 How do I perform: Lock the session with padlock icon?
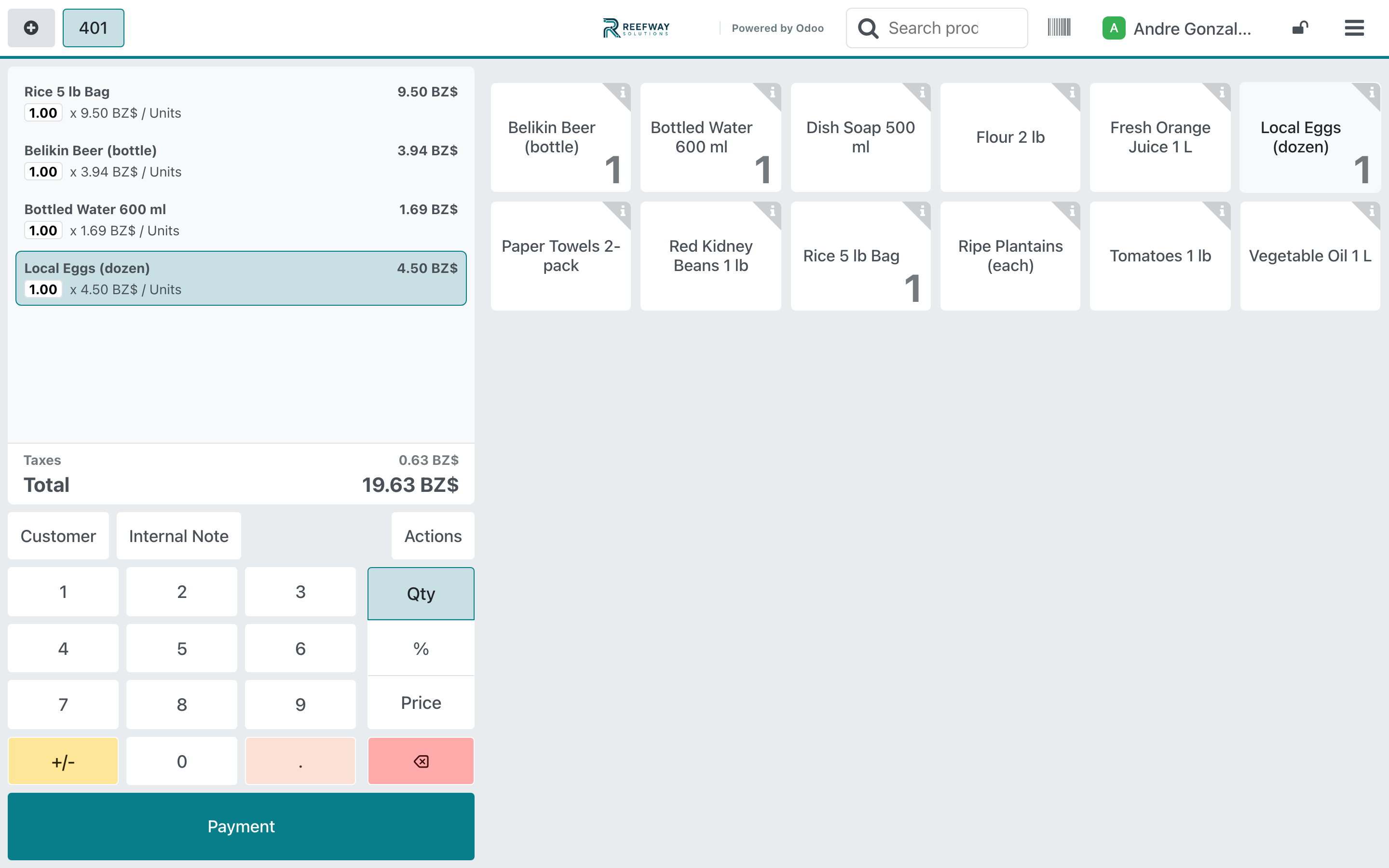pos(1300,27)
